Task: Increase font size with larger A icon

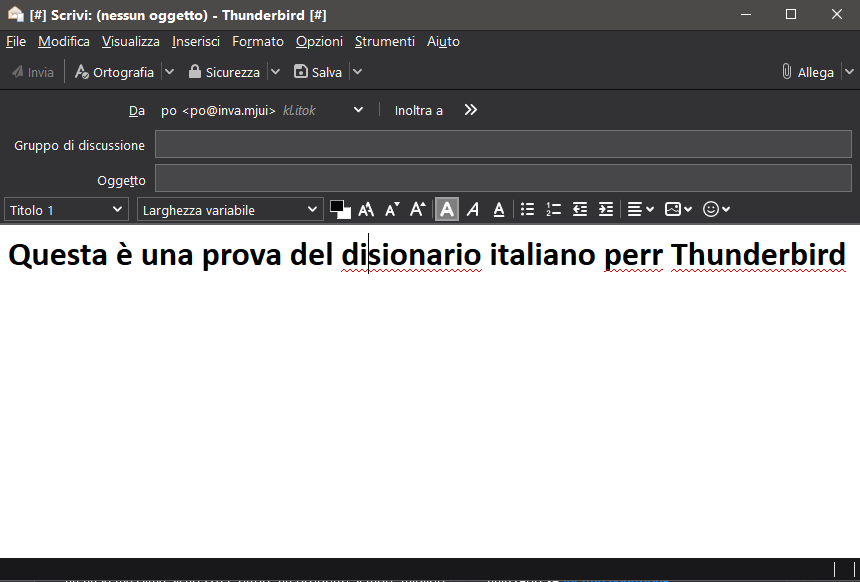Action: [x=417, y=210]
